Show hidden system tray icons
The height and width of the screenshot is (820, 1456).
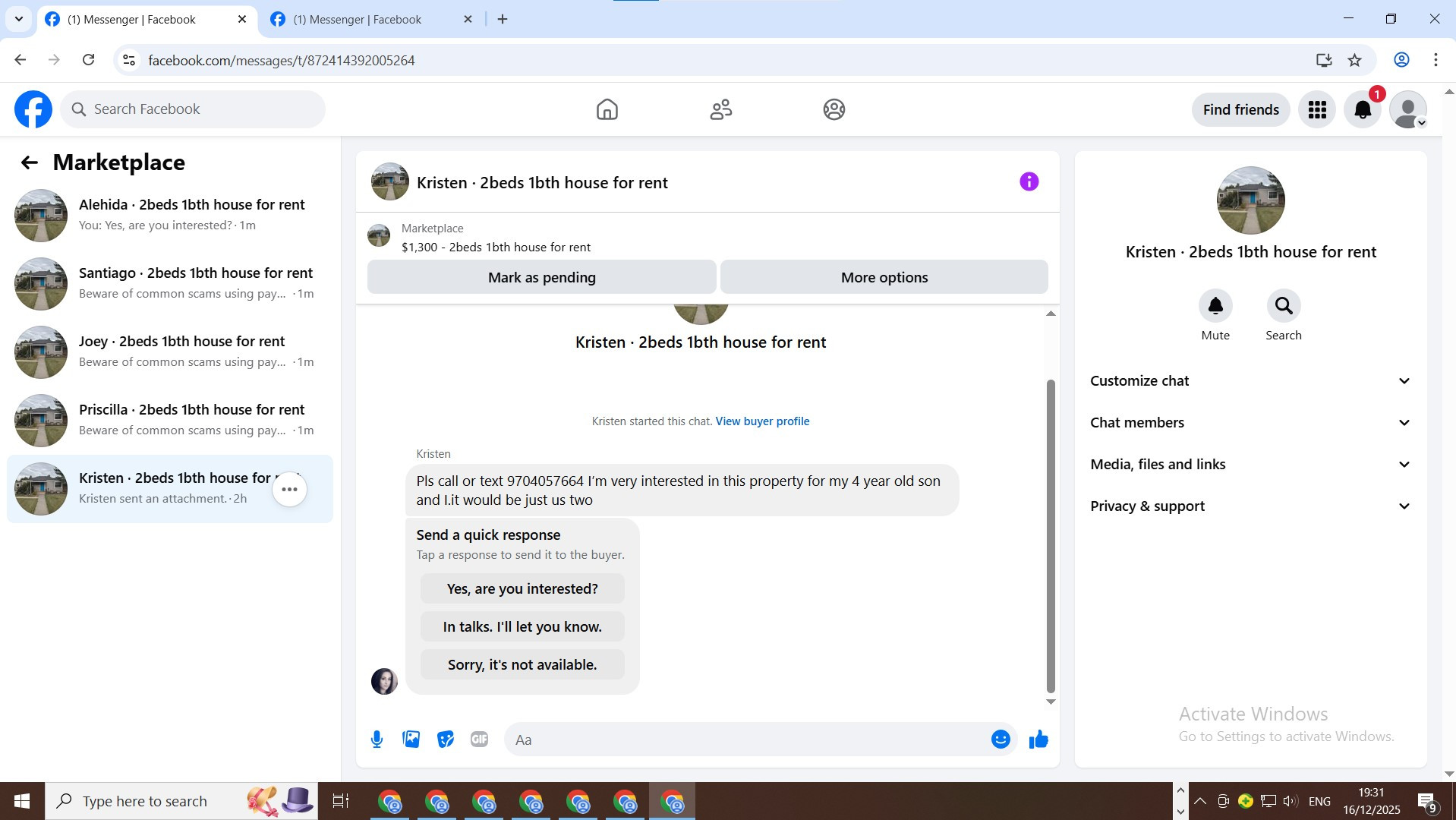tap(1200, 801)
